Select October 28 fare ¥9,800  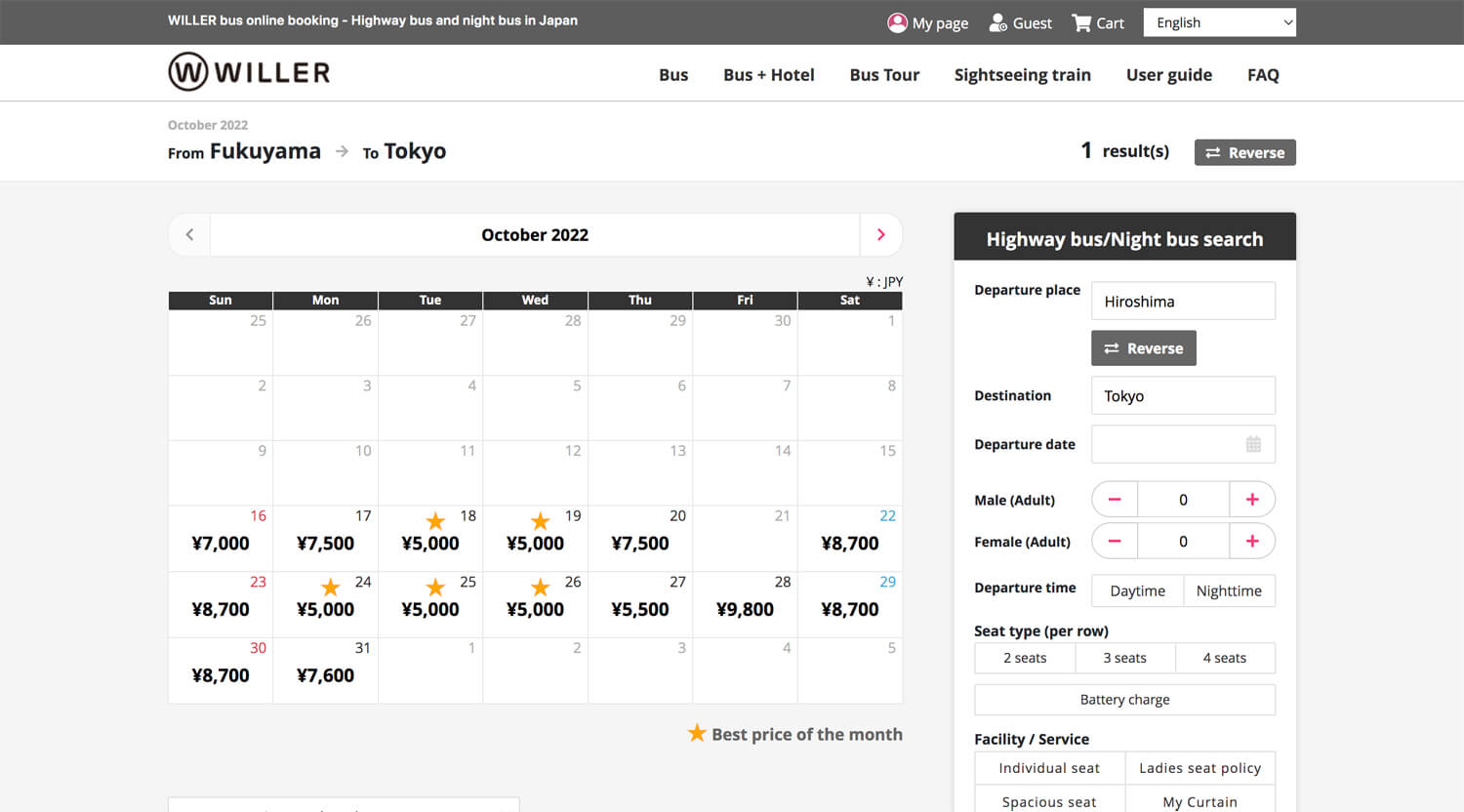(x=745, y=609)
